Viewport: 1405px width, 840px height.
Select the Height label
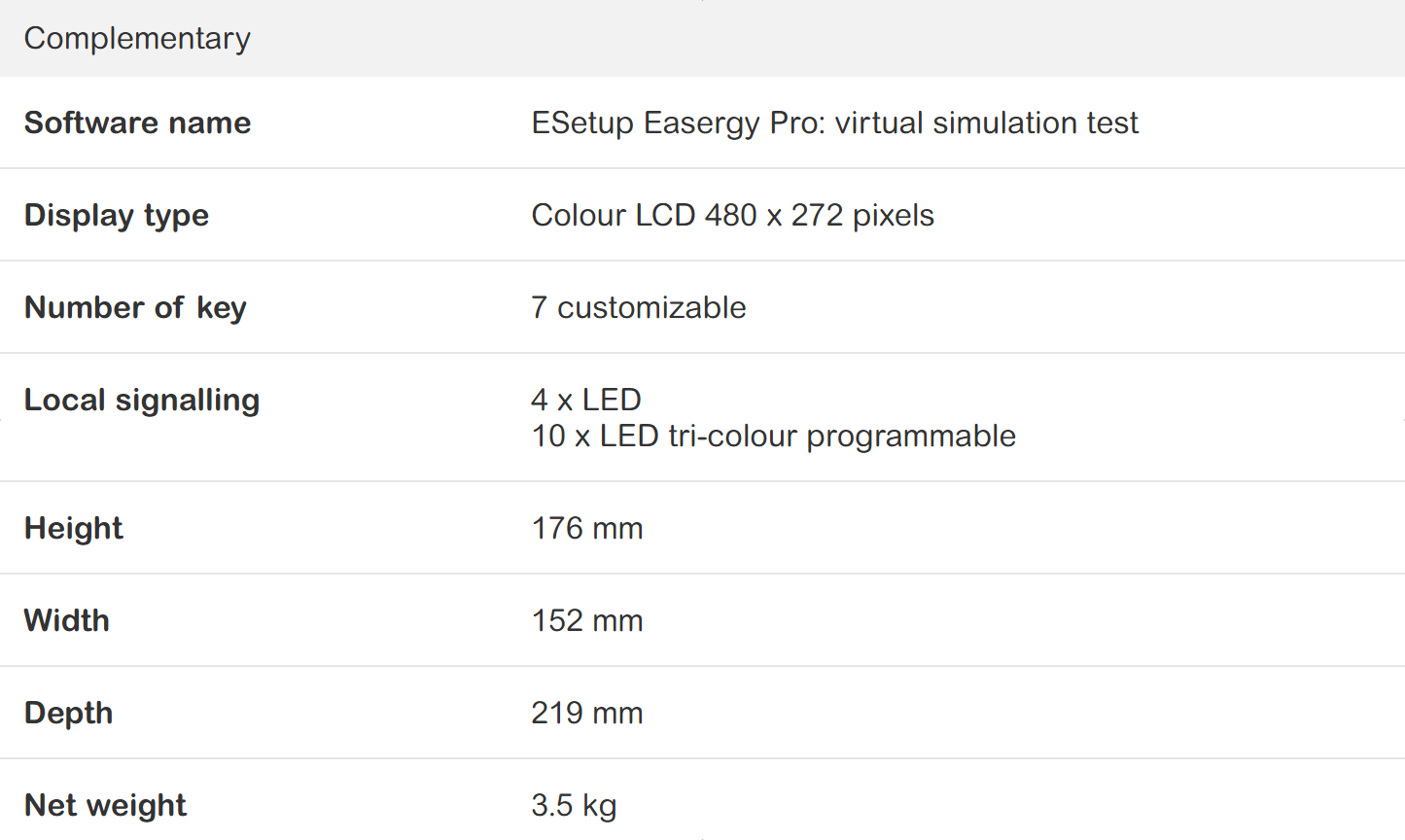(74, 529)
